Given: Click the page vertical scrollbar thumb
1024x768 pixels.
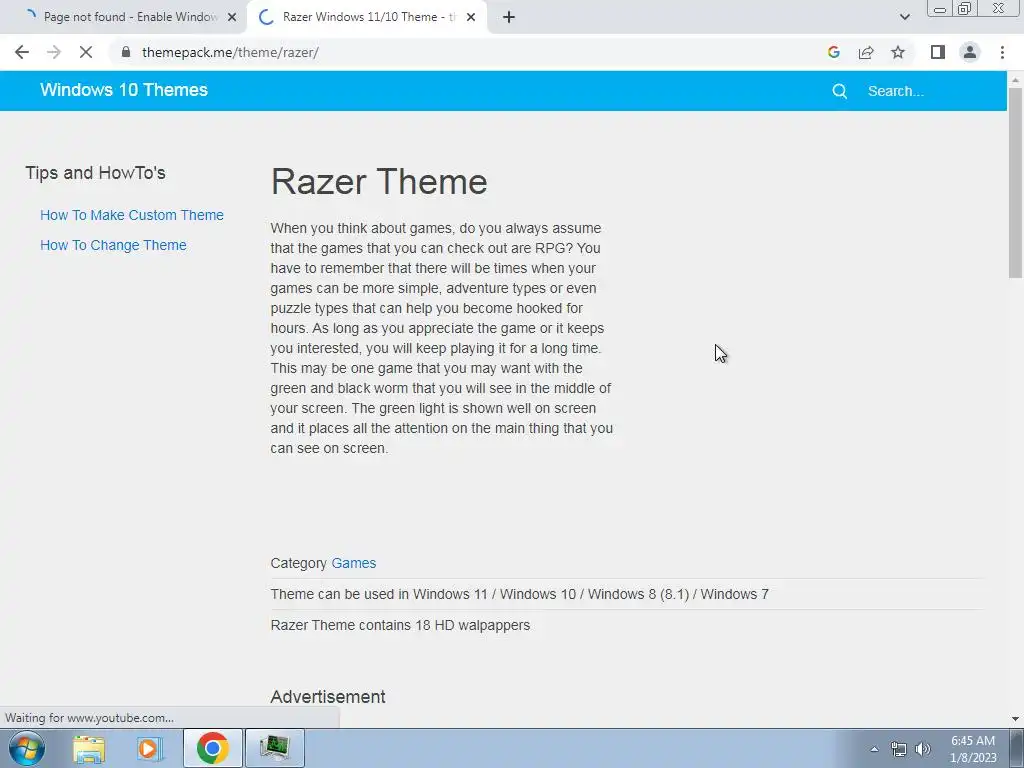Looking at the screenshot, I should pyautogui.click(x=1015, y=182).
